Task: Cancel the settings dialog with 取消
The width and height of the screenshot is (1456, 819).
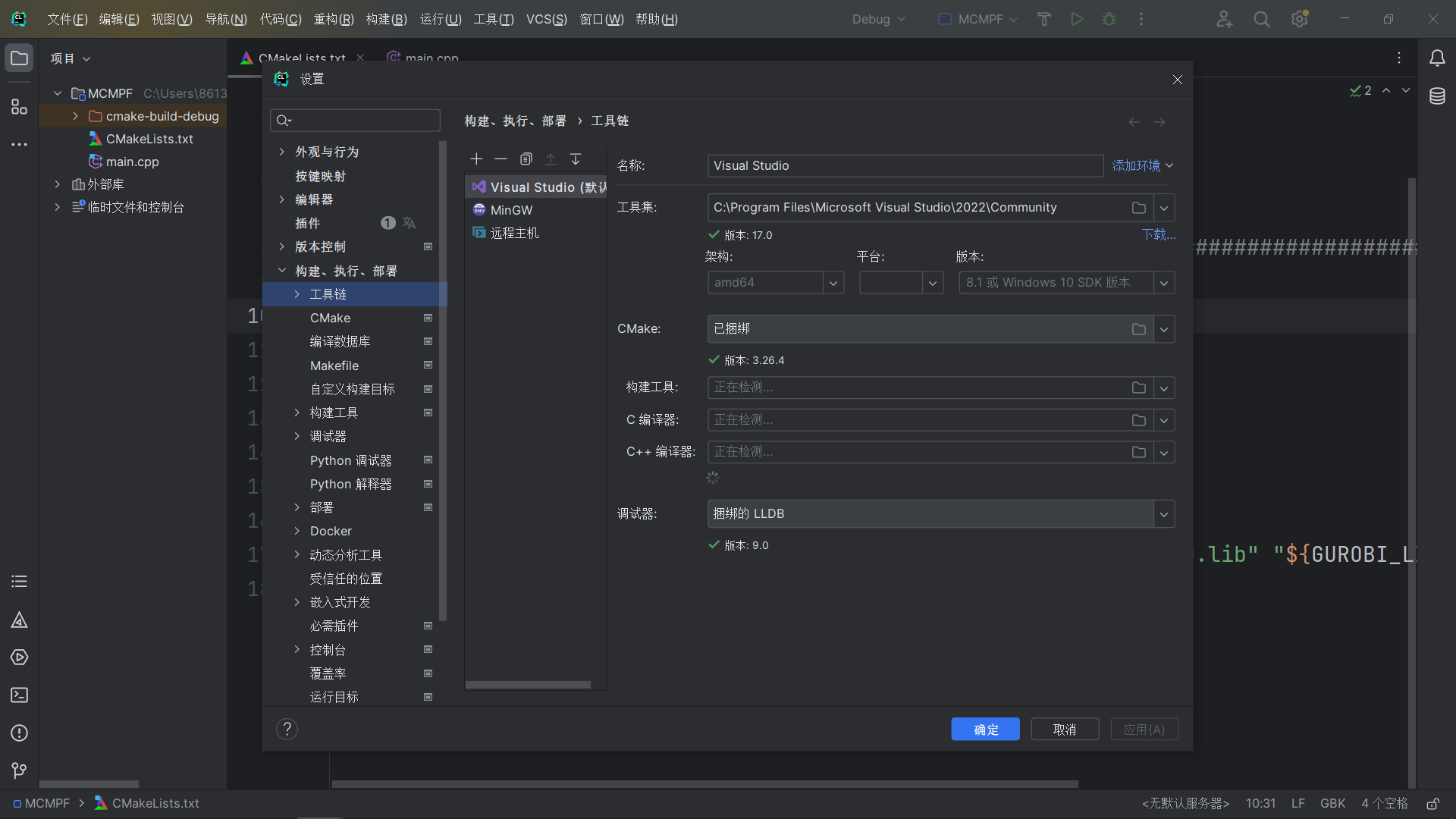Action: click(x=1065, y=730)
